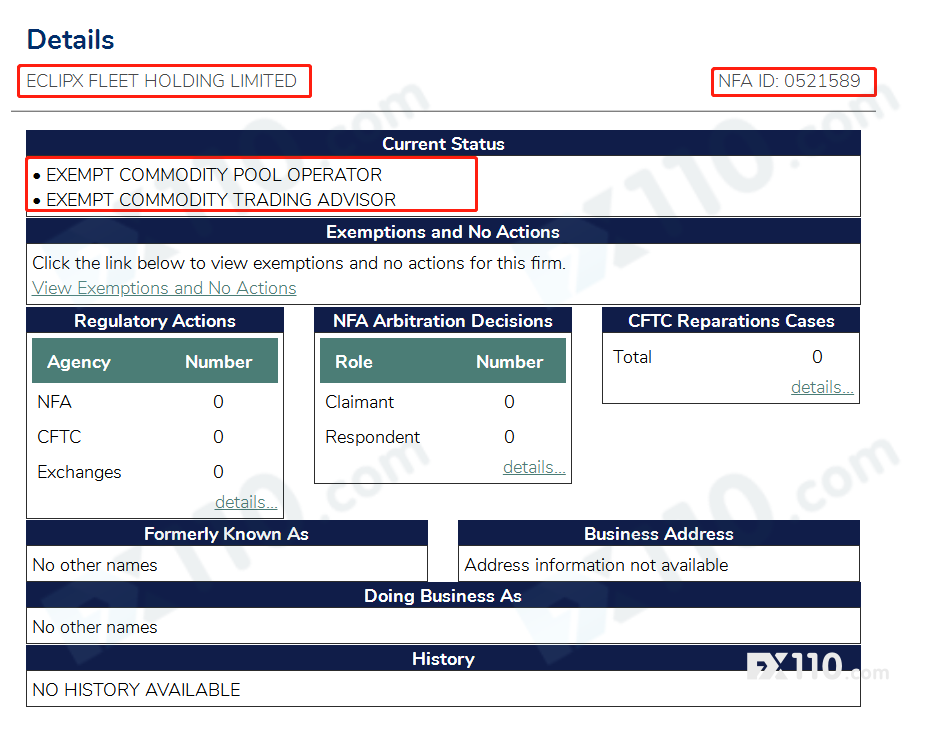Open the View Exemptions and No Actions link
This screenshot has width=940, height=730.
point(164,288)
